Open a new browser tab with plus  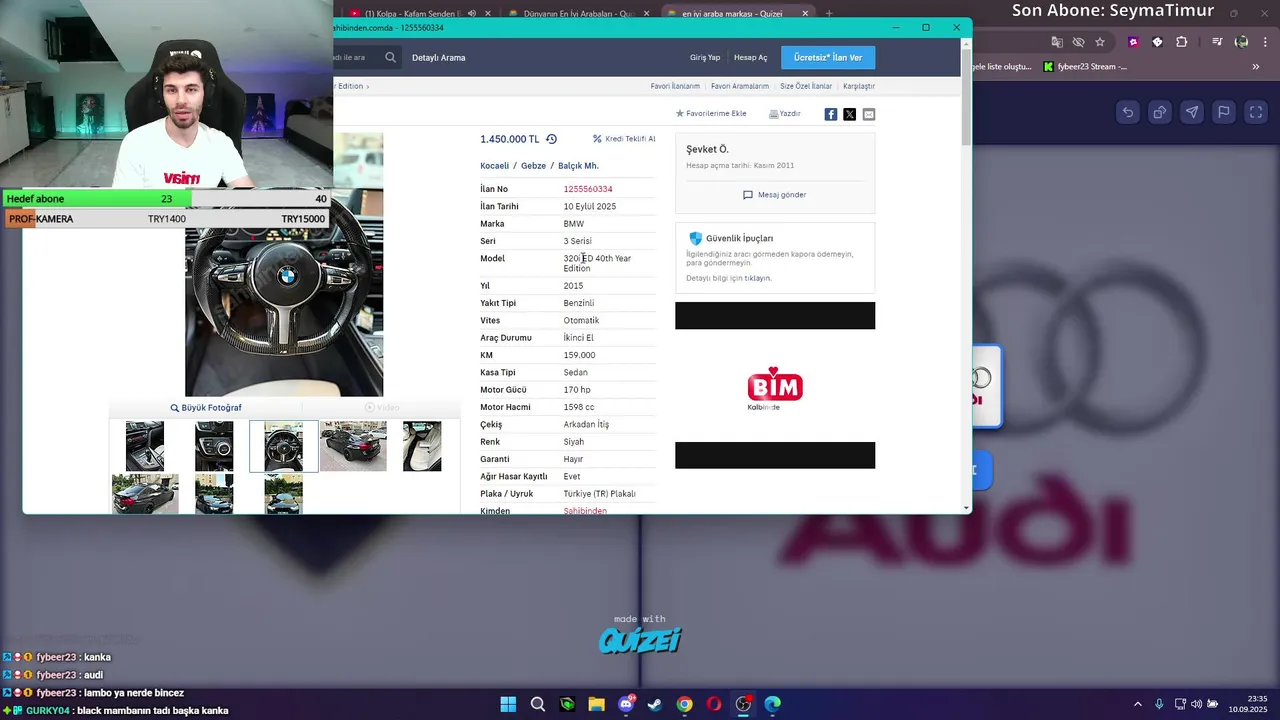[x=829, y=14]
